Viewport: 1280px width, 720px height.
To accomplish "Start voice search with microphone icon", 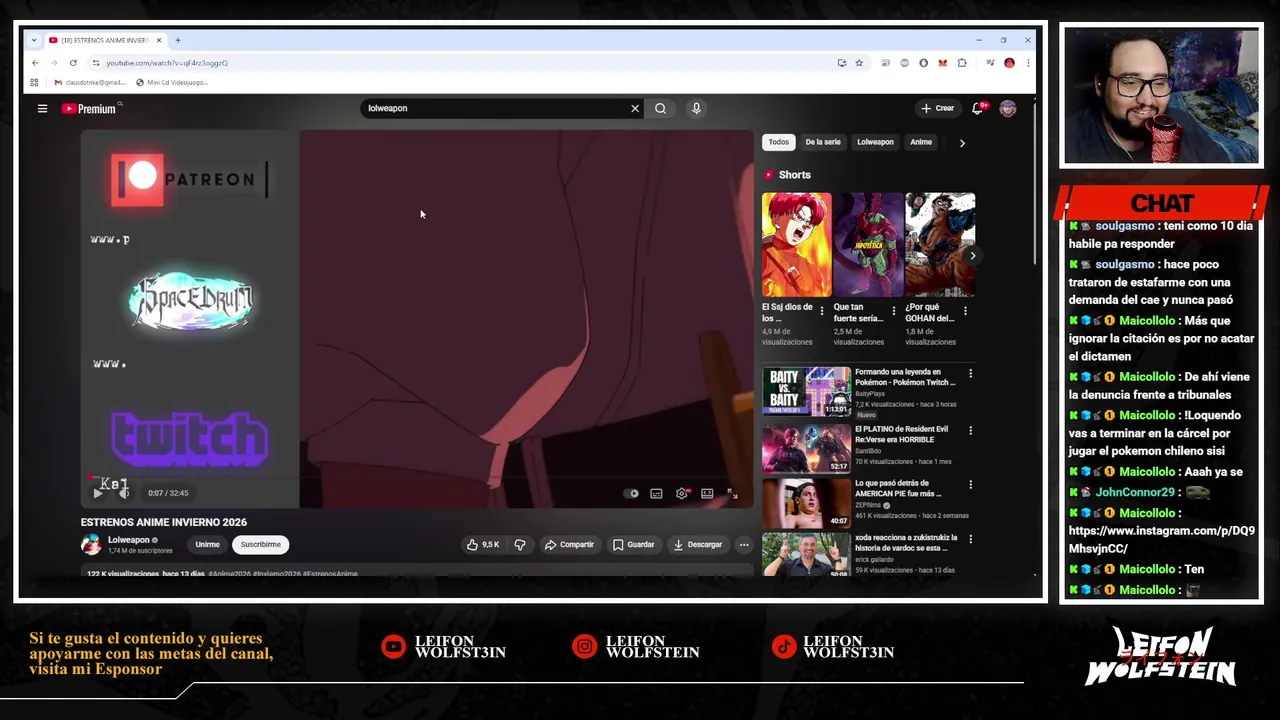I will click(696, 108).
